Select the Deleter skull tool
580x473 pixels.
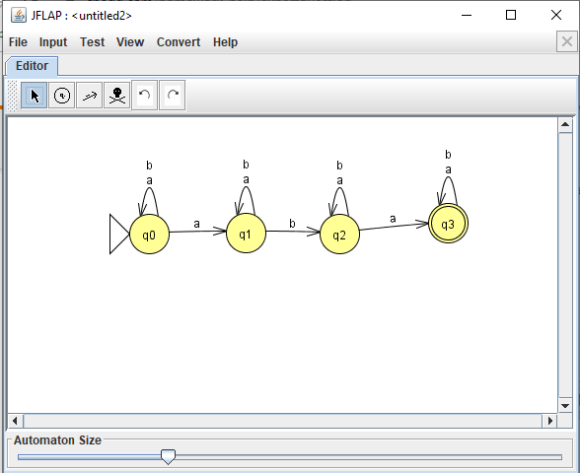coord(117,95)
